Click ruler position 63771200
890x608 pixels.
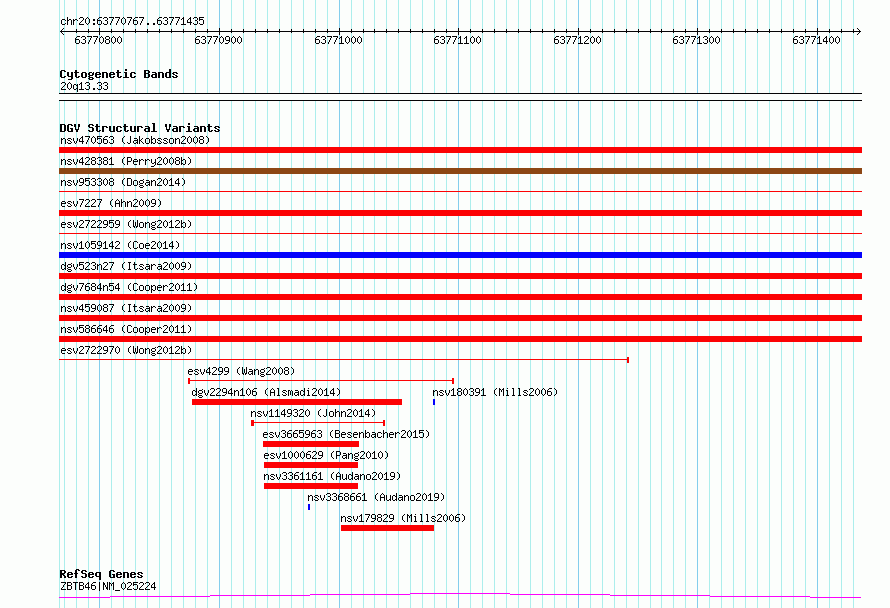(x=577, y=40)
